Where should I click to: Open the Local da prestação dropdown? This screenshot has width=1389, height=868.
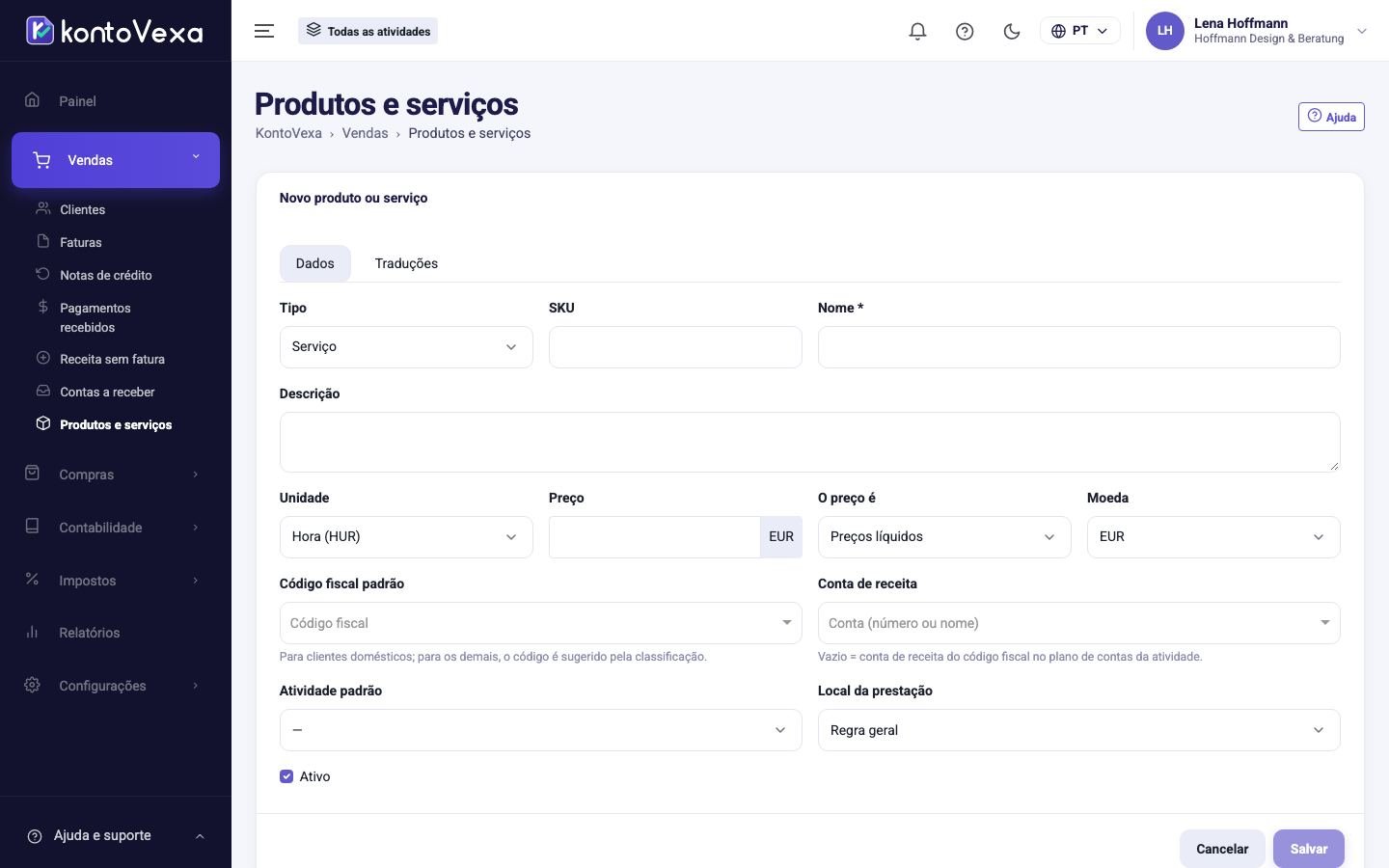pos(1078,730)
